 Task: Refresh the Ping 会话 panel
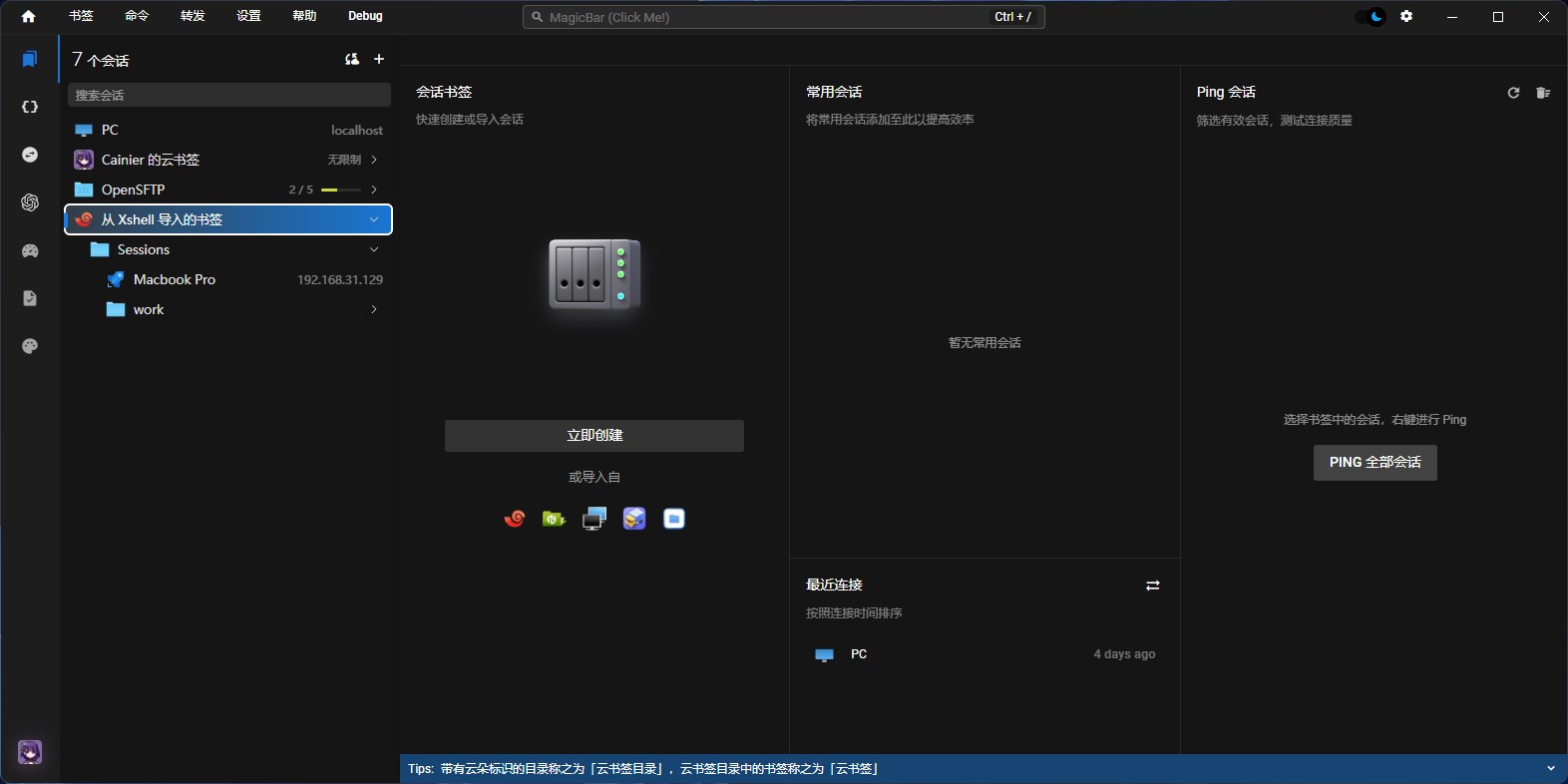coord(1513,93)
